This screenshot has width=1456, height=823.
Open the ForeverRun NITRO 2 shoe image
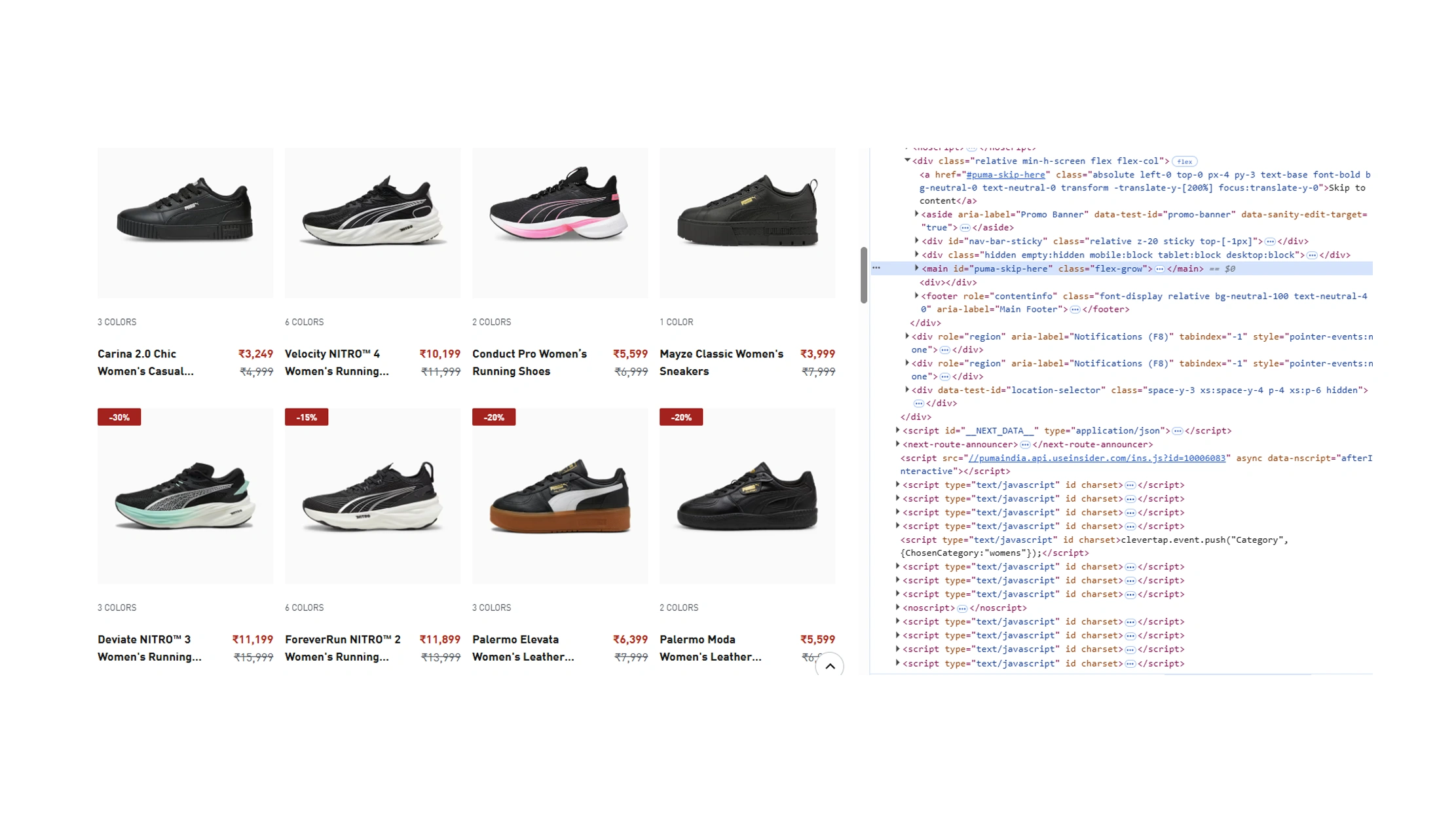tap(373, 496)
